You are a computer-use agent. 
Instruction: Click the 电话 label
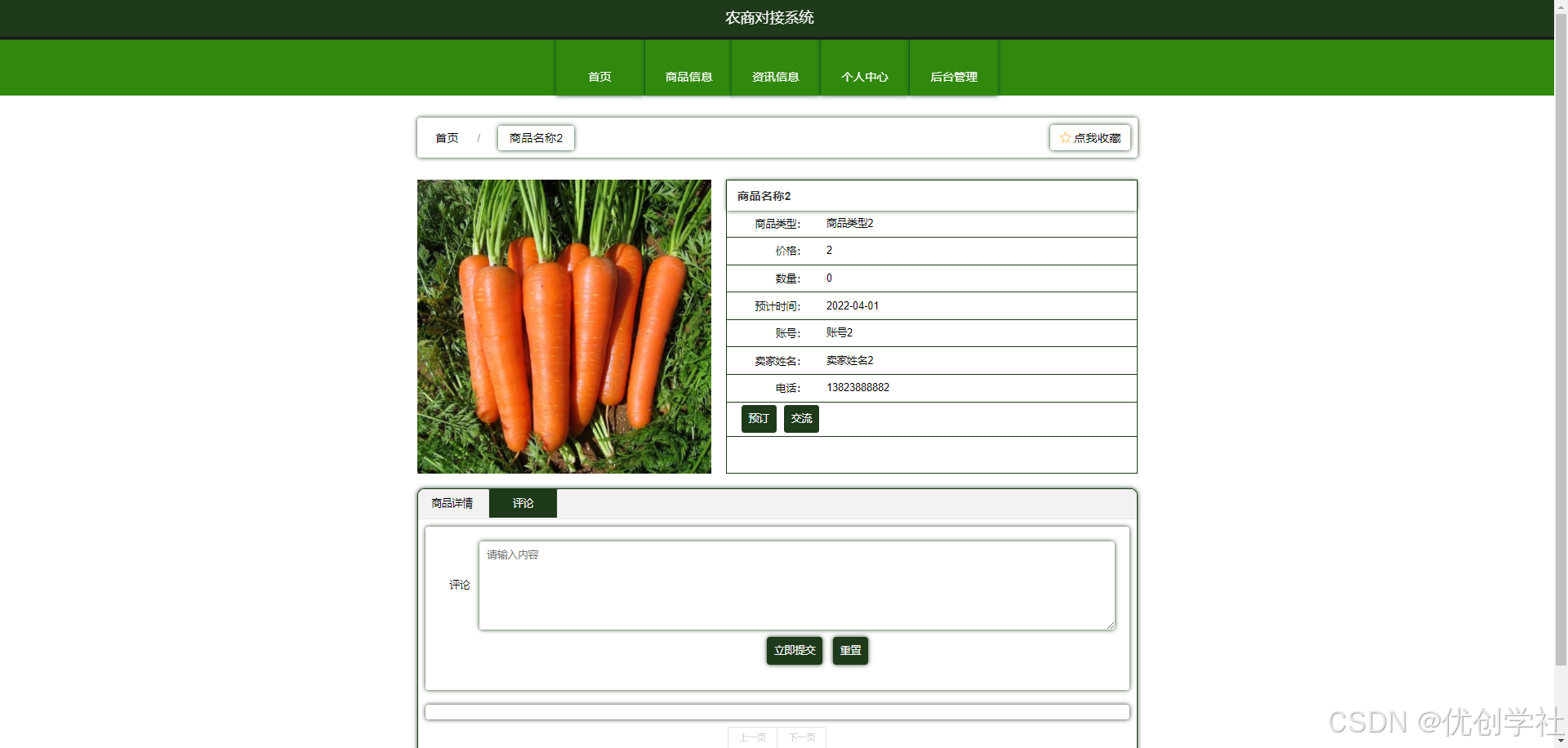coord(787,388)
